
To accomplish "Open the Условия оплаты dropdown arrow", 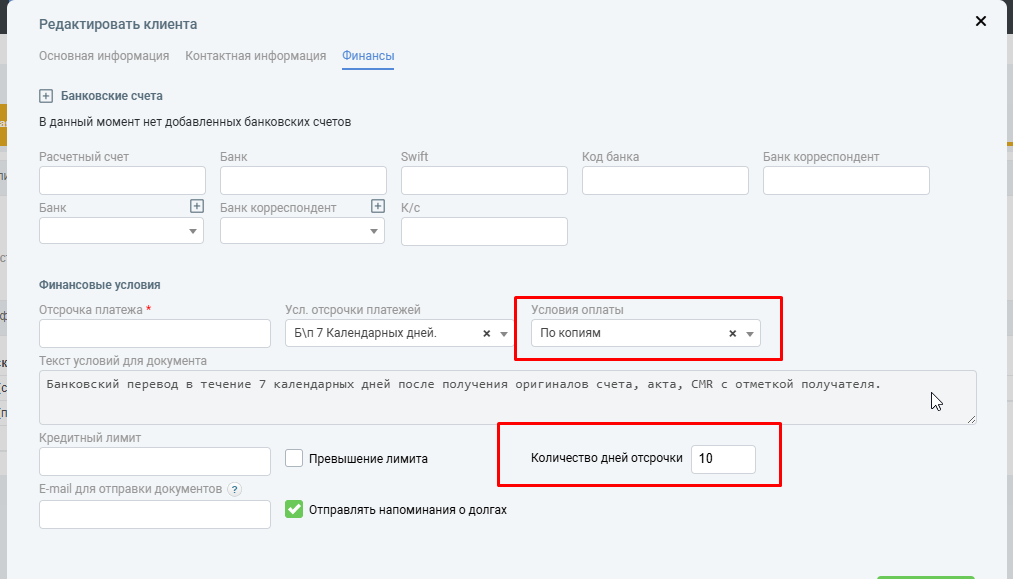I will [x=750, y=334].
